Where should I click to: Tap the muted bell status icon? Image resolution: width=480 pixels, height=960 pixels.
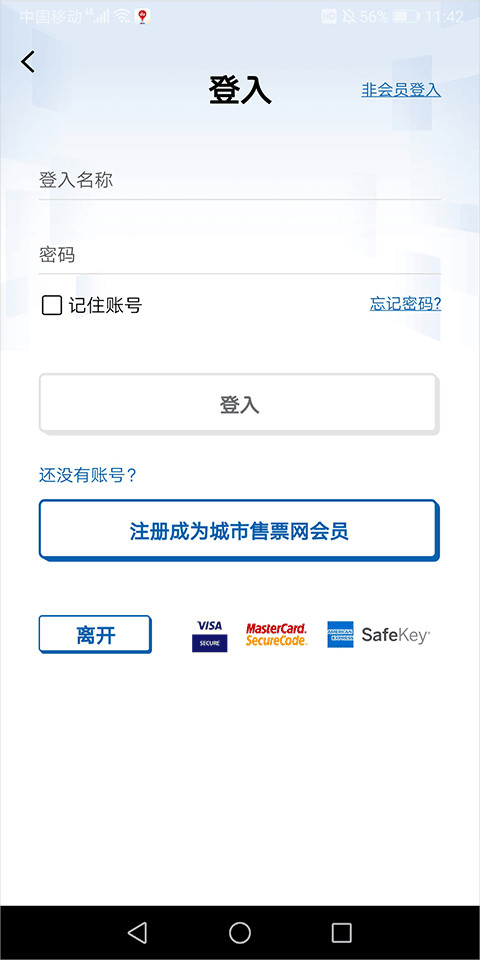[x=349, y=17]
